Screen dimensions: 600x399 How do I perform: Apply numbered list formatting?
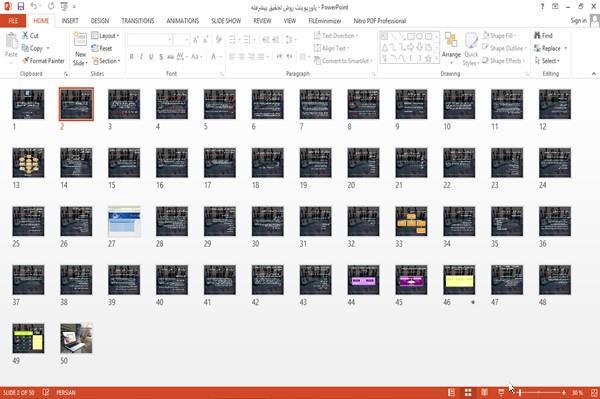(246, 40)
